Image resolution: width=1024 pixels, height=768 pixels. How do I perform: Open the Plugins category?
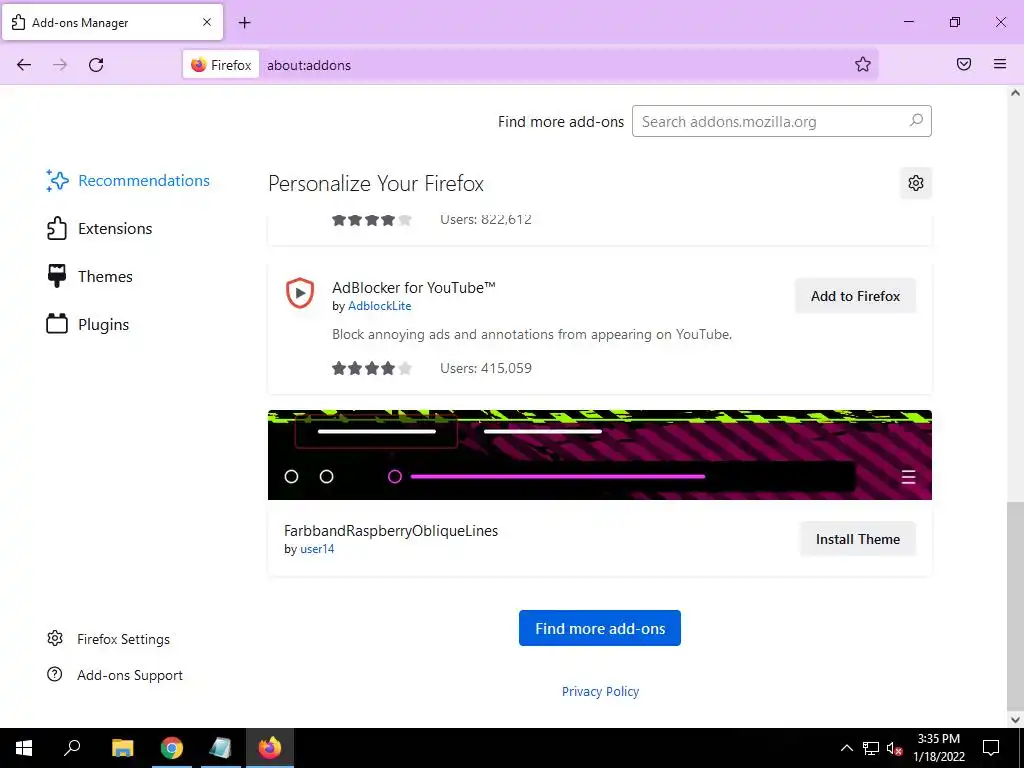click(88, 325)
